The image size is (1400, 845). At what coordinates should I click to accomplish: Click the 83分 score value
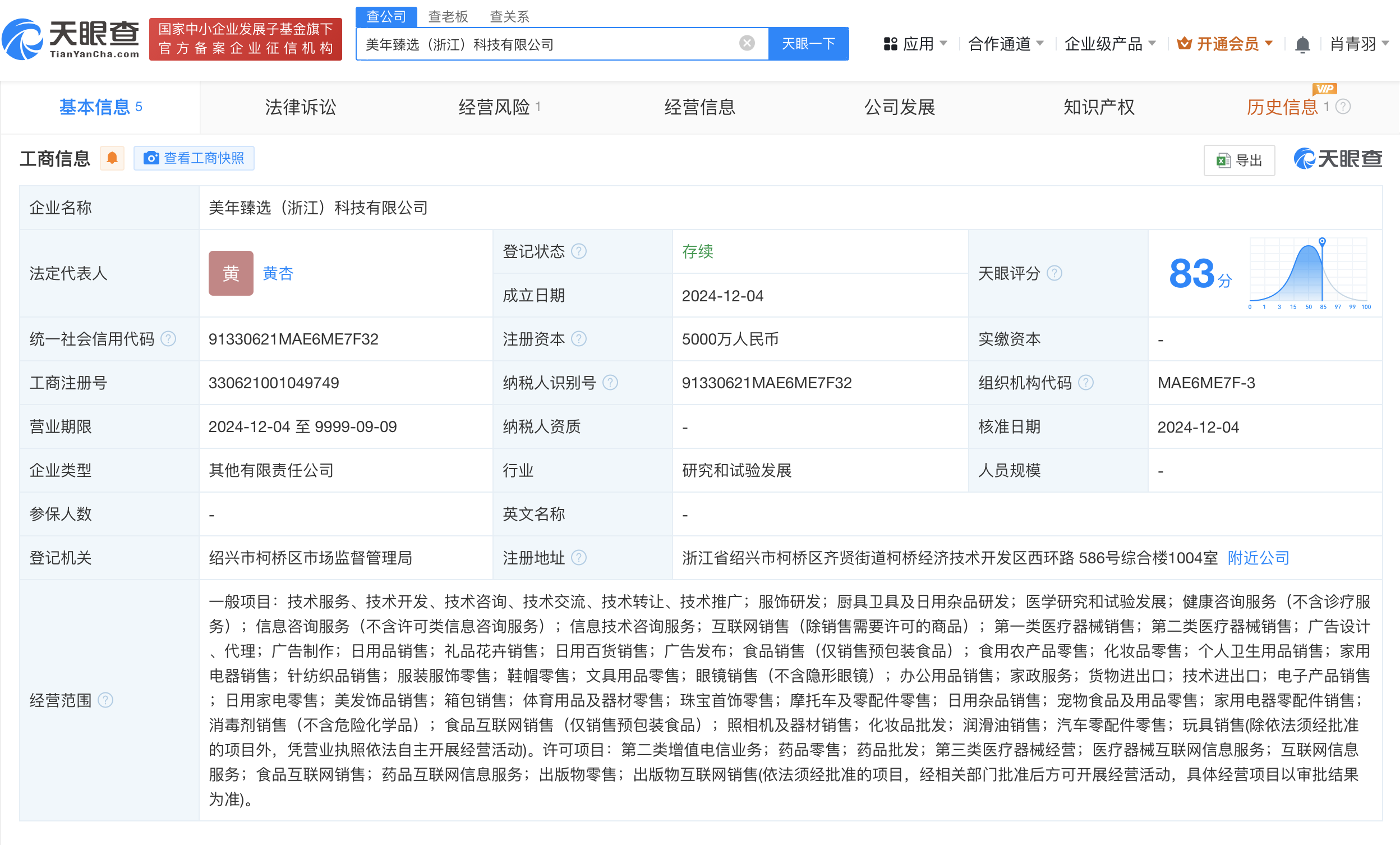[1200, 274]
